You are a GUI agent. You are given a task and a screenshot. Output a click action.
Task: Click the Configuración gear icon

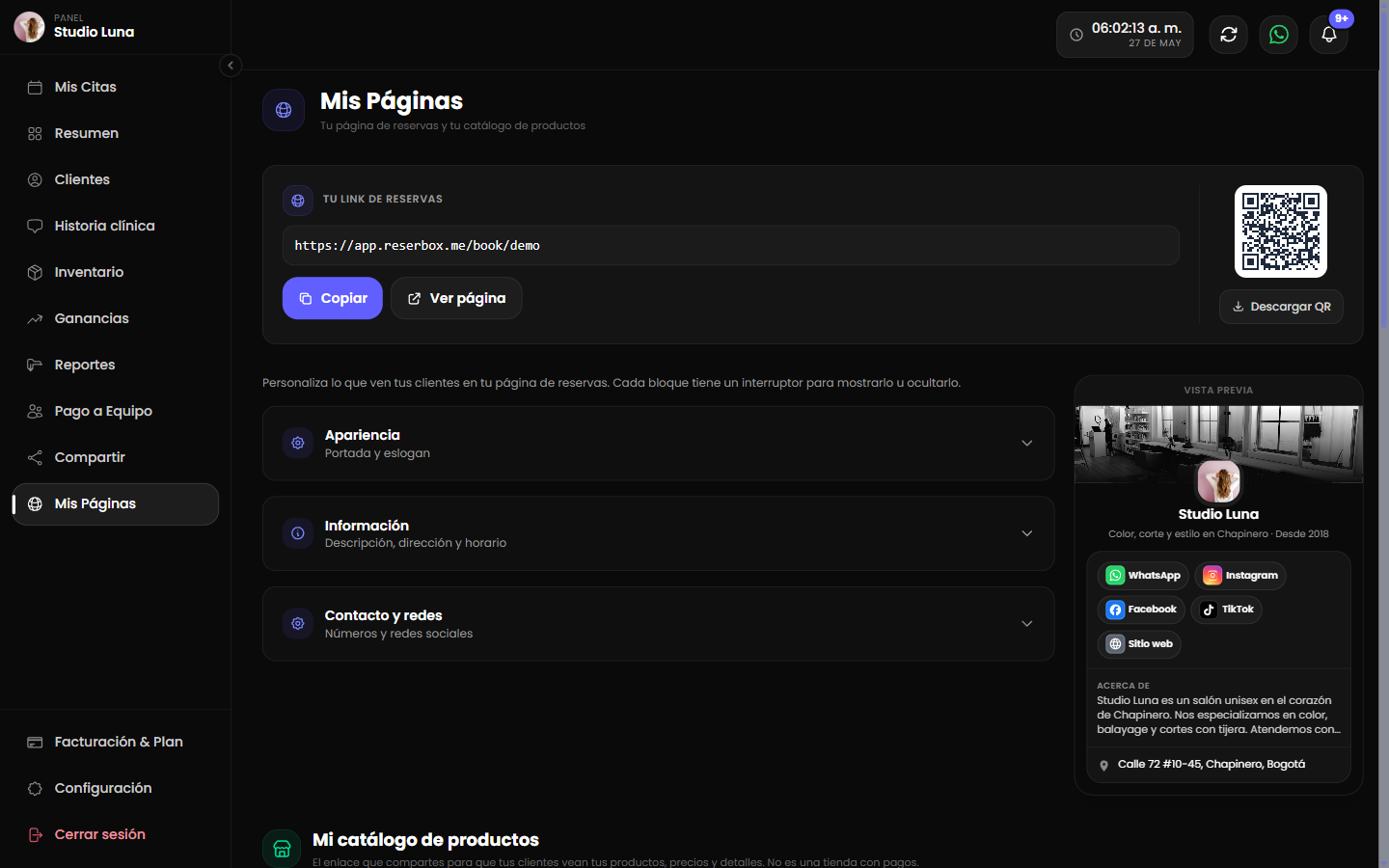[35, 788]
